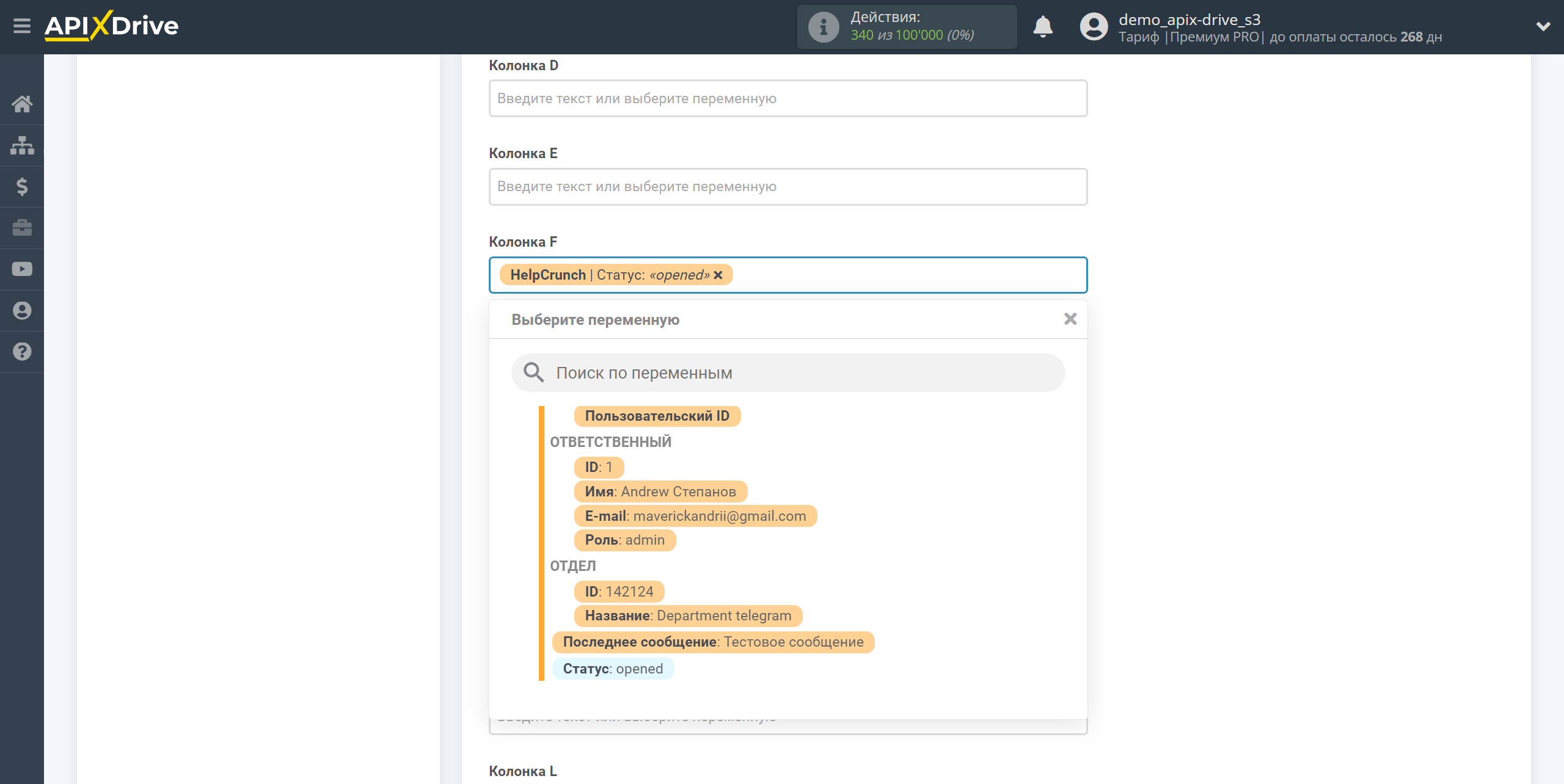Select variable Пользовательский ID
1564x784 pixels.
click(657, 416)
